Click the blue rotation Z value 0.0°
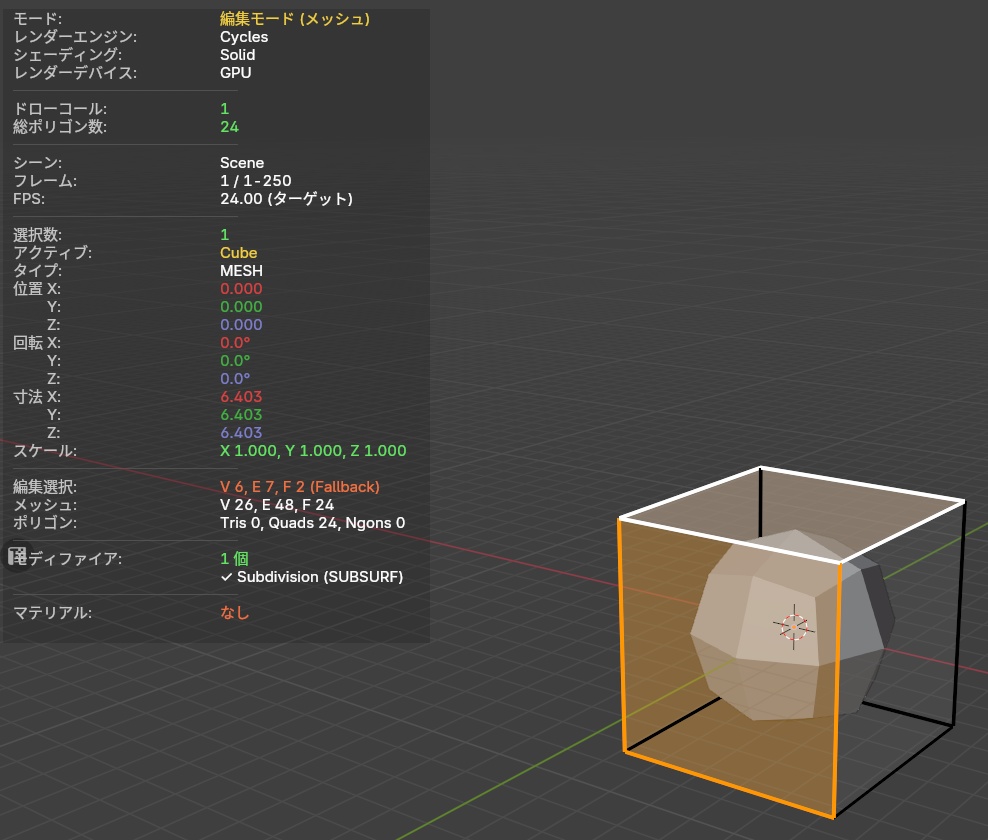This screenshot has height=840, width=988. [235, 379]
